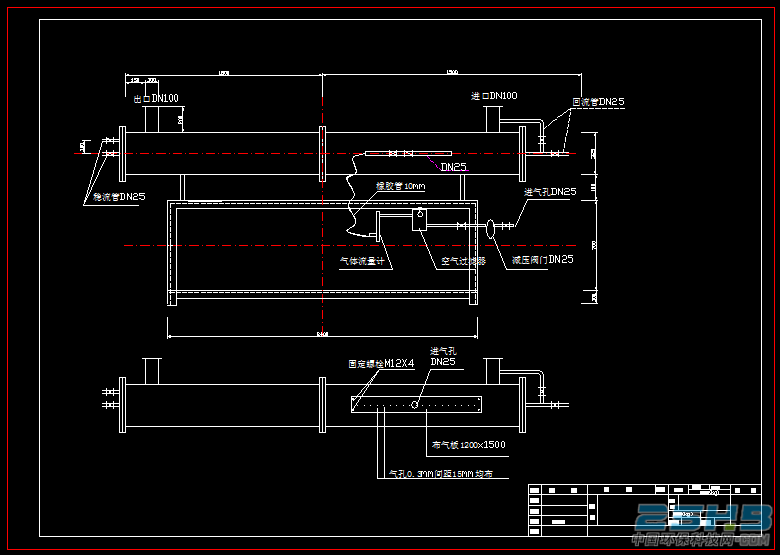Click the '出口DN100' outlet label
Image resolution: width=780 pixels, height=555 pixels.
click(156, 98)
